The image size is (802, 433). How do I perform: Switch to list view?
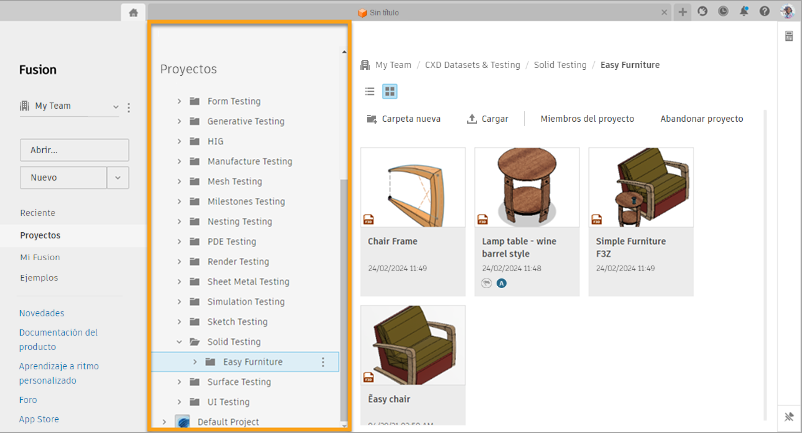[x=370, y=92]
